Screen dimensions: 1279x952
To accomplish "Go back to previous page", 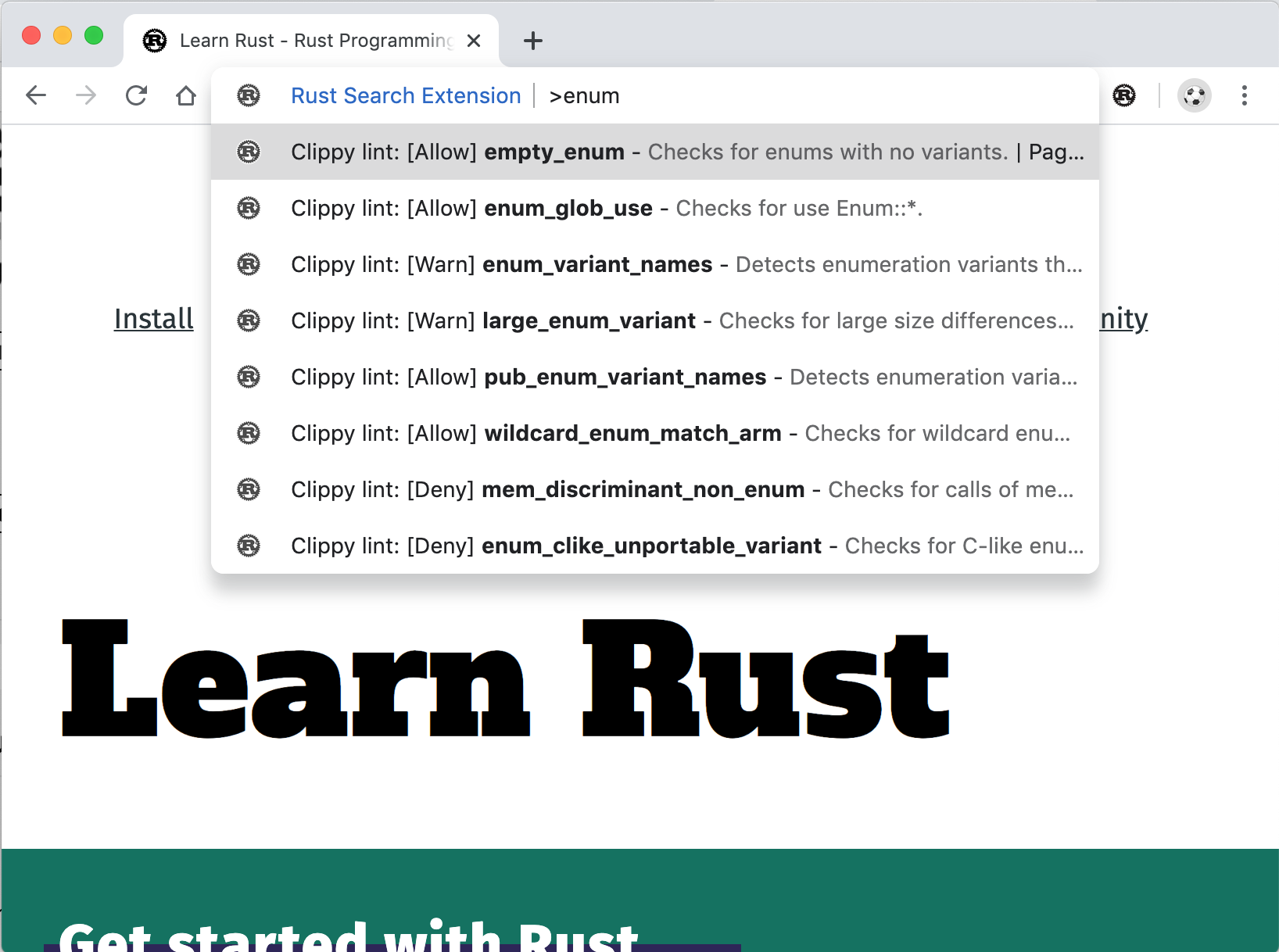I will tap(36, 95).
